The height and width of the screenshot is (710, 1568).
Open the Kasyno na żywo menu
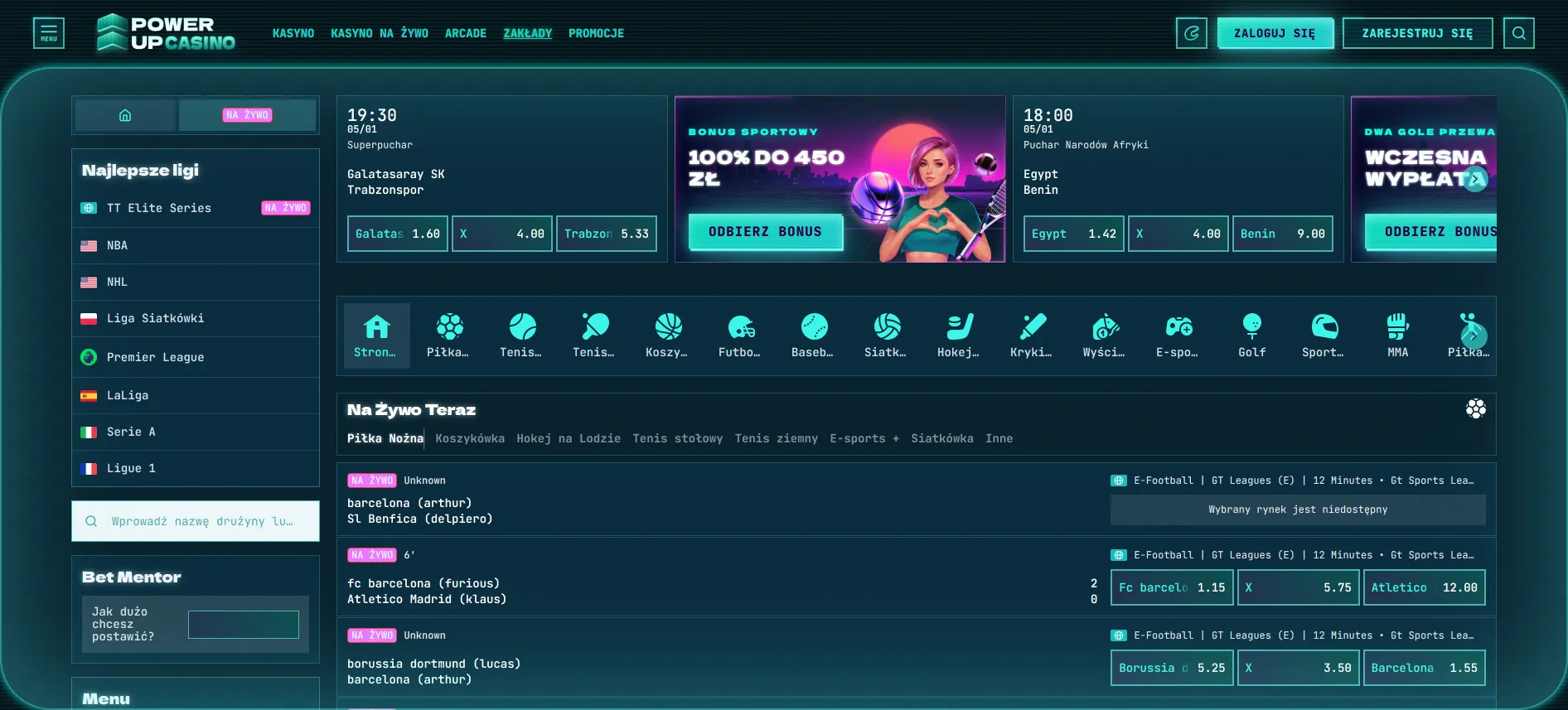point(380,33)
